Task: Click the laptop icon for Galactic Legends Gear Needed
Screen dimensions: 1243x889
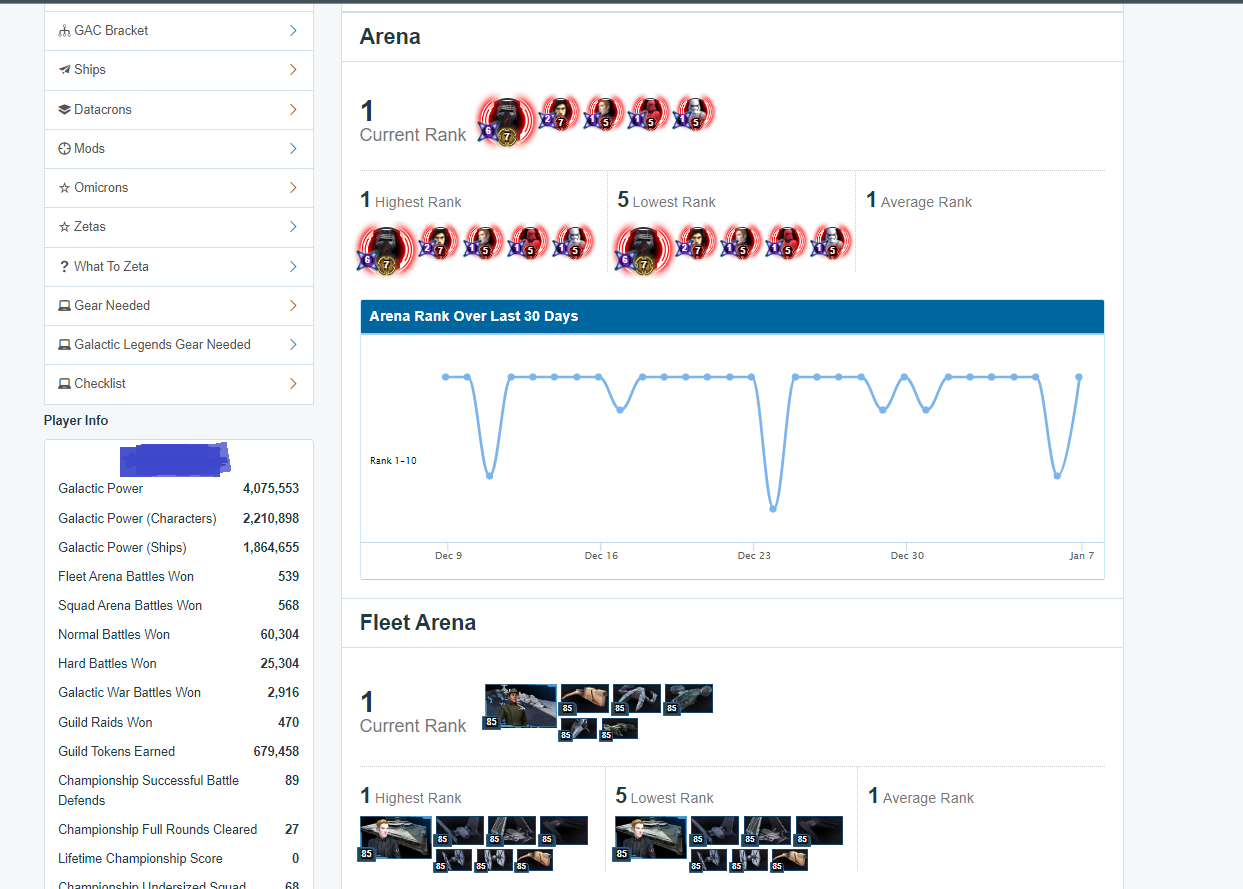Action: [65, 345]
